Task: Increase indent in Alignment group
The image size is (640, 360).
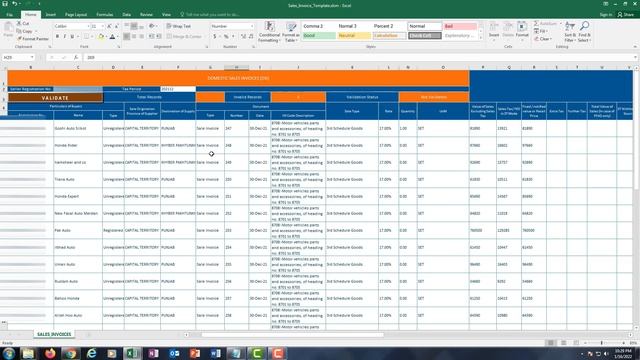Action: [x=158, y=36]
